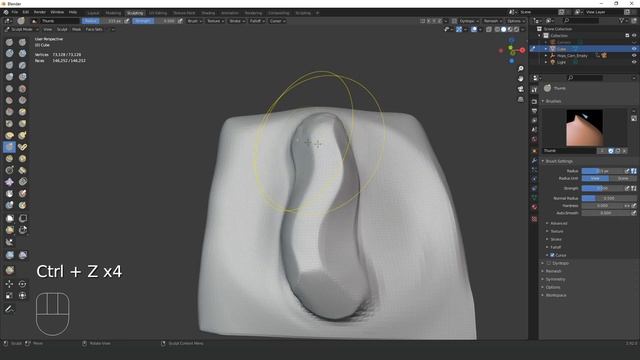Viewport: 640px width, 360px height.
Task: Select the Clay Strips brush
Action: point(22,53)
